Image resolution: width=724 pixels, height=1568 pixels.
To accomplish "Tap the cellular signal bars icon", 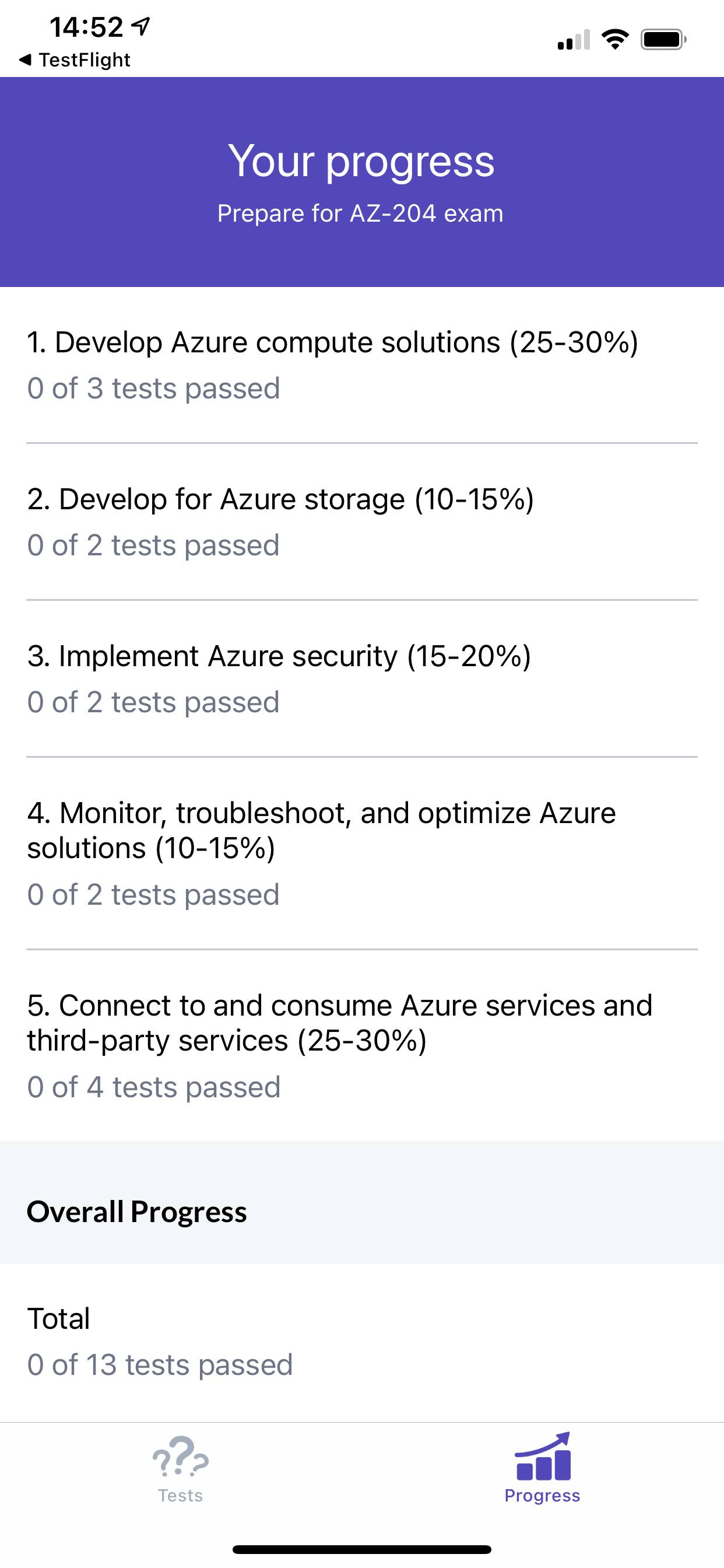I will click(574, 40).
